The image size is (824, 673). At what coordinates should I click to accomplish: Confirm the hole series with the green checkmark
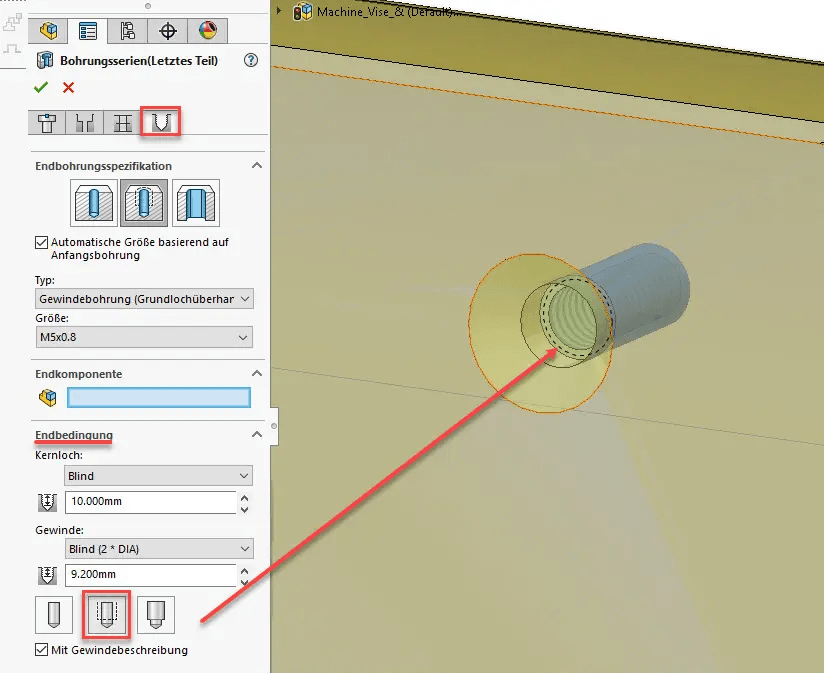(40, 87)
